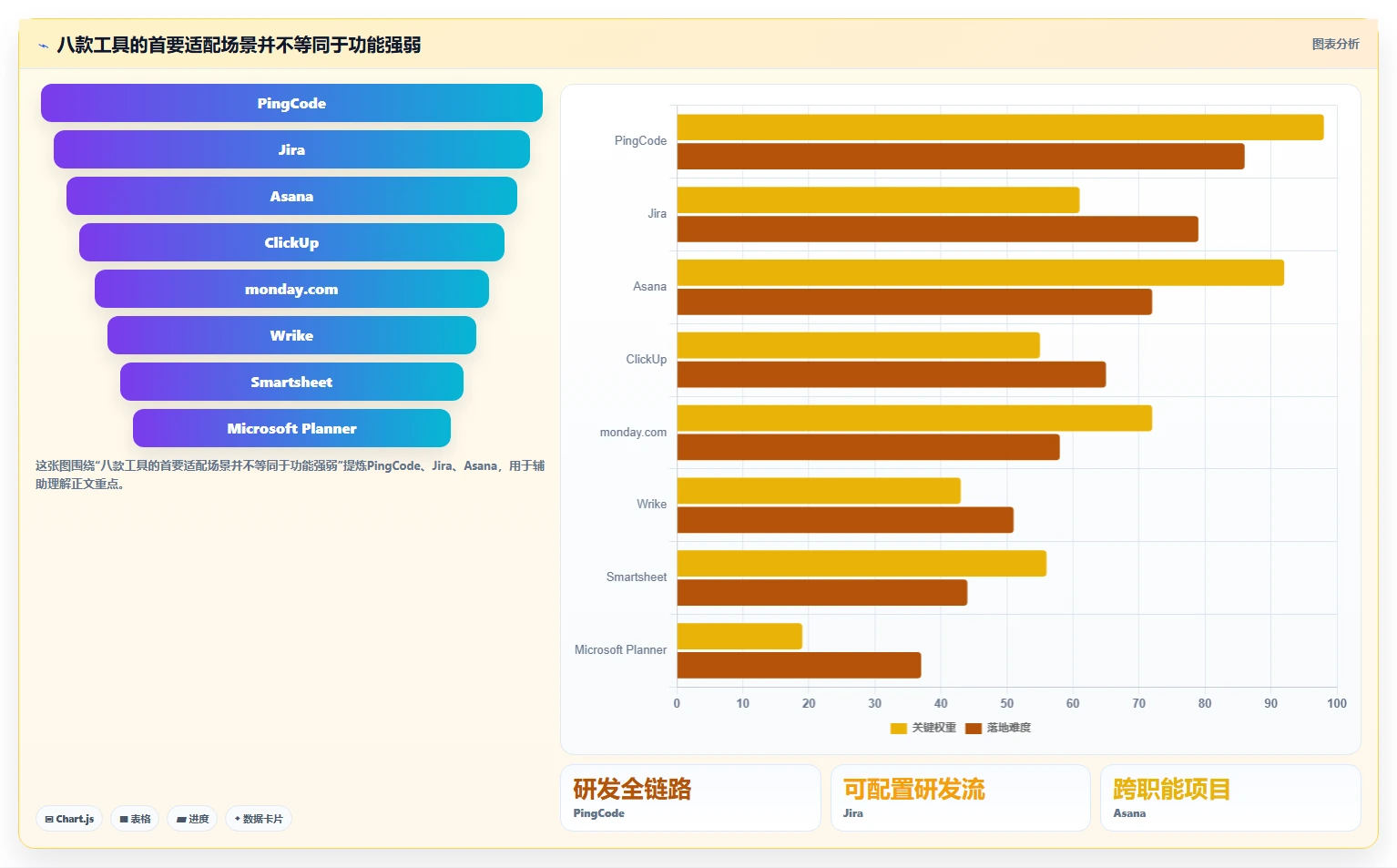The width and height of the screenshot is (1397, 868).
Task: Click the x-axis value 50
Action: tap(1006, 703)
